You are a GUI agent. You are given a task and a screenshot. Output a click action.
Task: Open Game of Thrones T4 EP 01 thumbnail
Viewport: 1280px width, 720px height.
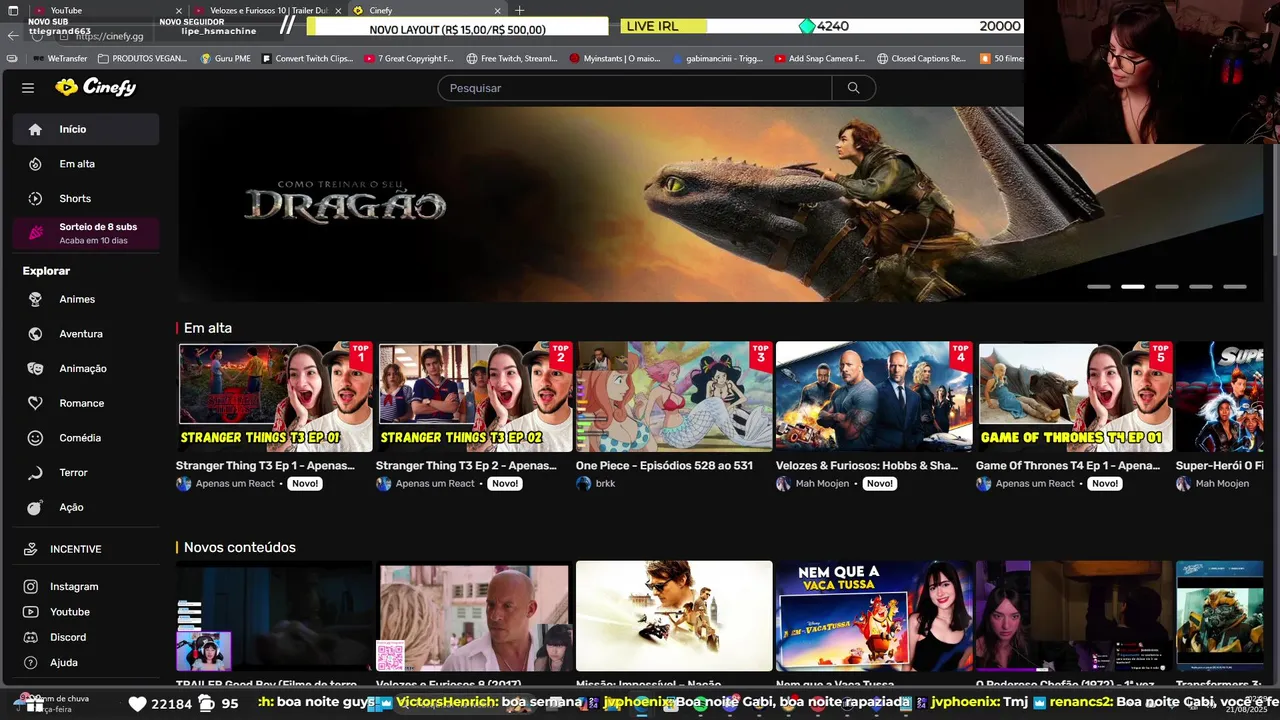[1074, 397]
